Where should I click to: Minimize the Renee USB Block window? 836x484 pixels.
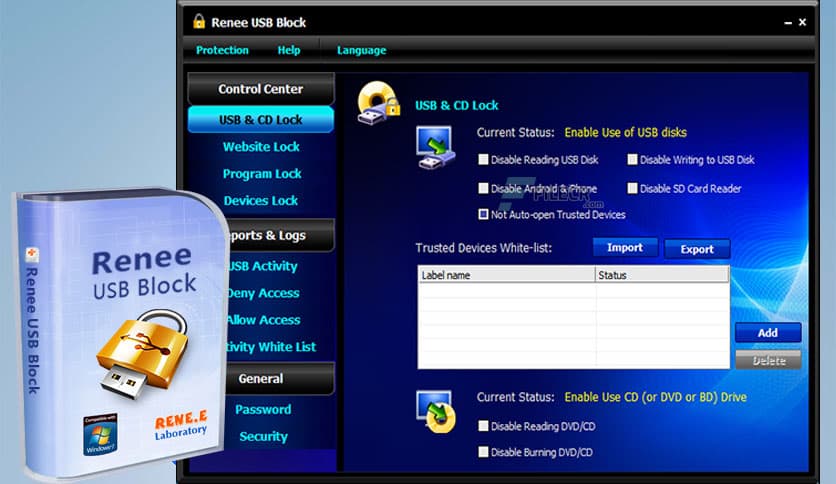point(787,22)
